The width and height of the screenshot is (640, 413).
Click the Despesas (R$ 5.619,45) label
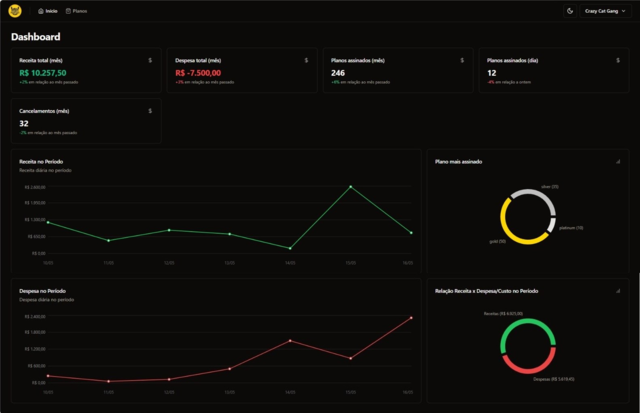pyautogui.click(x=553, y=379)
